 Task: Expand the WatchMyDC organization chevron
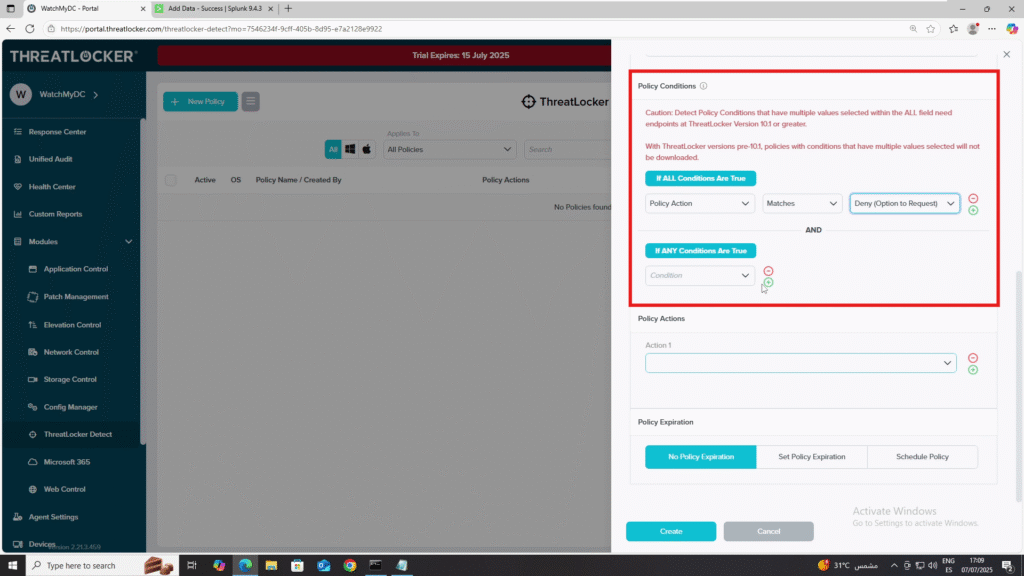point(96,95)
